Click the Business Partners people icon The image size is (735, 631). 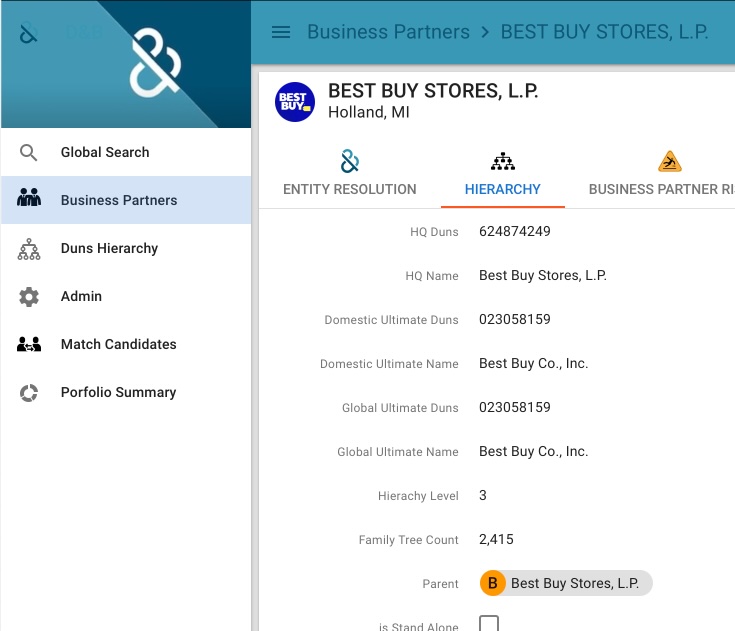click(x=29, y=197)
